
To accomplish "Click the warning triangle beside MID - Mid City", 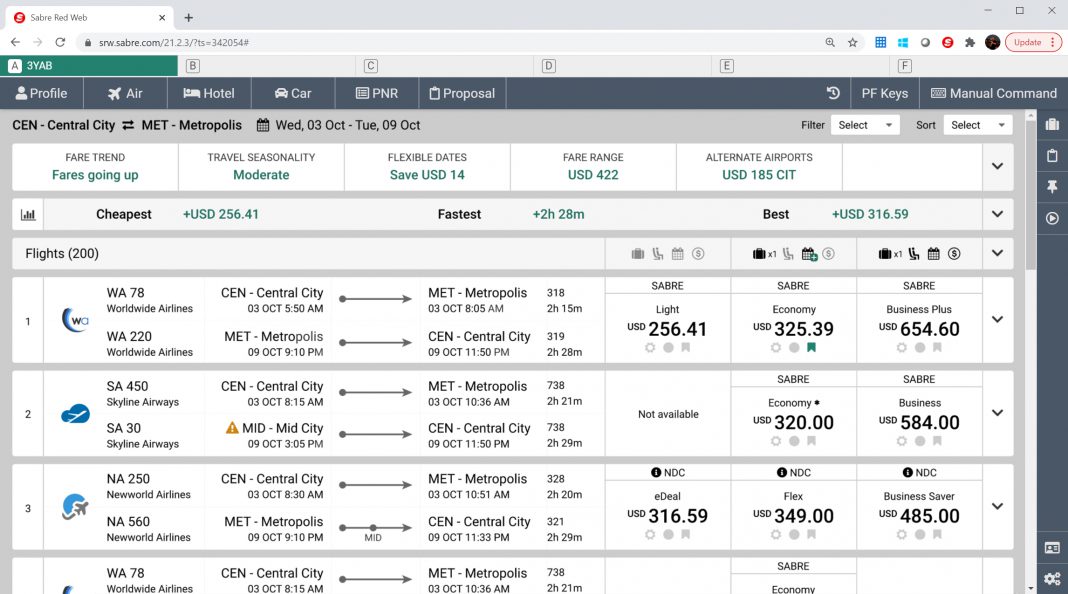I will 232,428.
